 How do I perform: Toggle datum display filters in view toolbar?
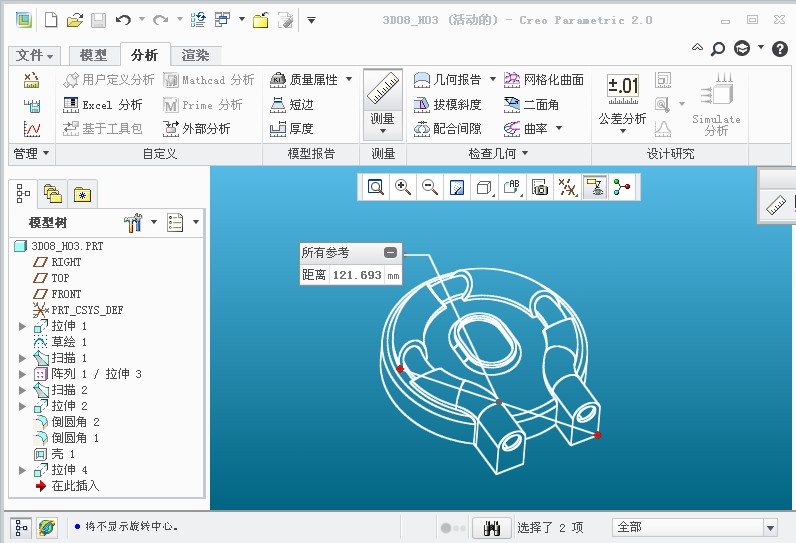pyautogui.click(x=568, y=187)
